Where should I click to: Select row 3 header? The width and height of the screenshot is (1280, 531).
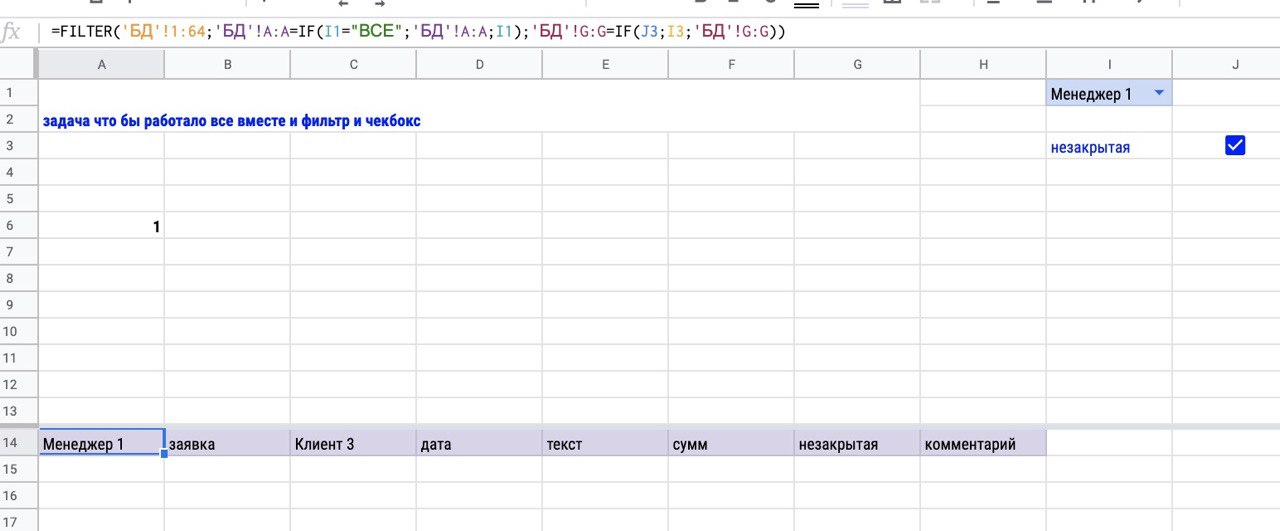(x=18, y=146)
